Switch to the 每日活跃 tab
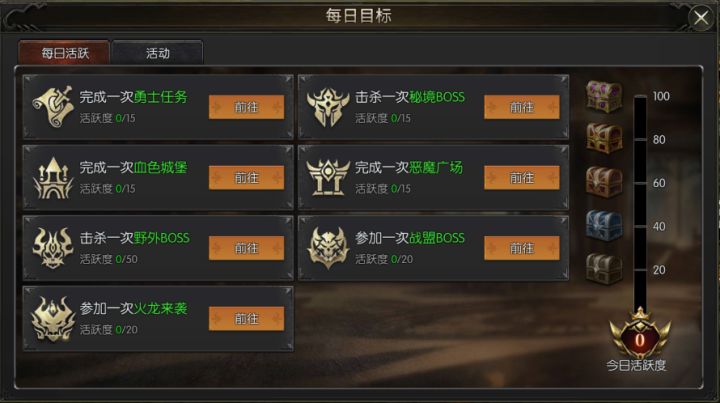 [x=64, y=53]
